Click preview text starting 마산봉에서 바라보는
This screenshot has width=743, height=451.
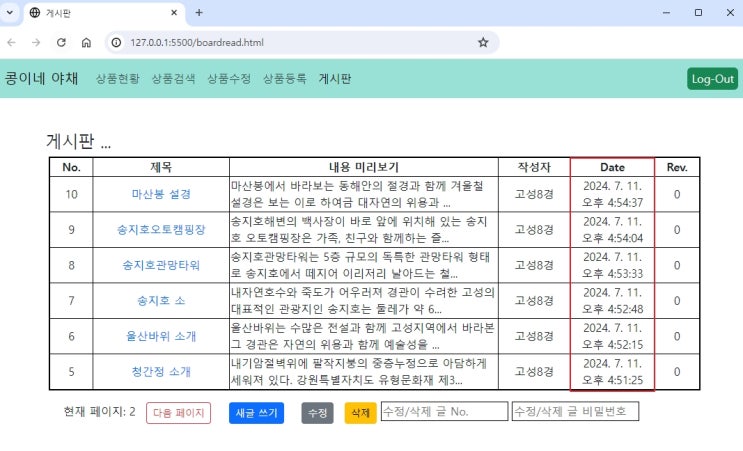(x=357, y=194)
